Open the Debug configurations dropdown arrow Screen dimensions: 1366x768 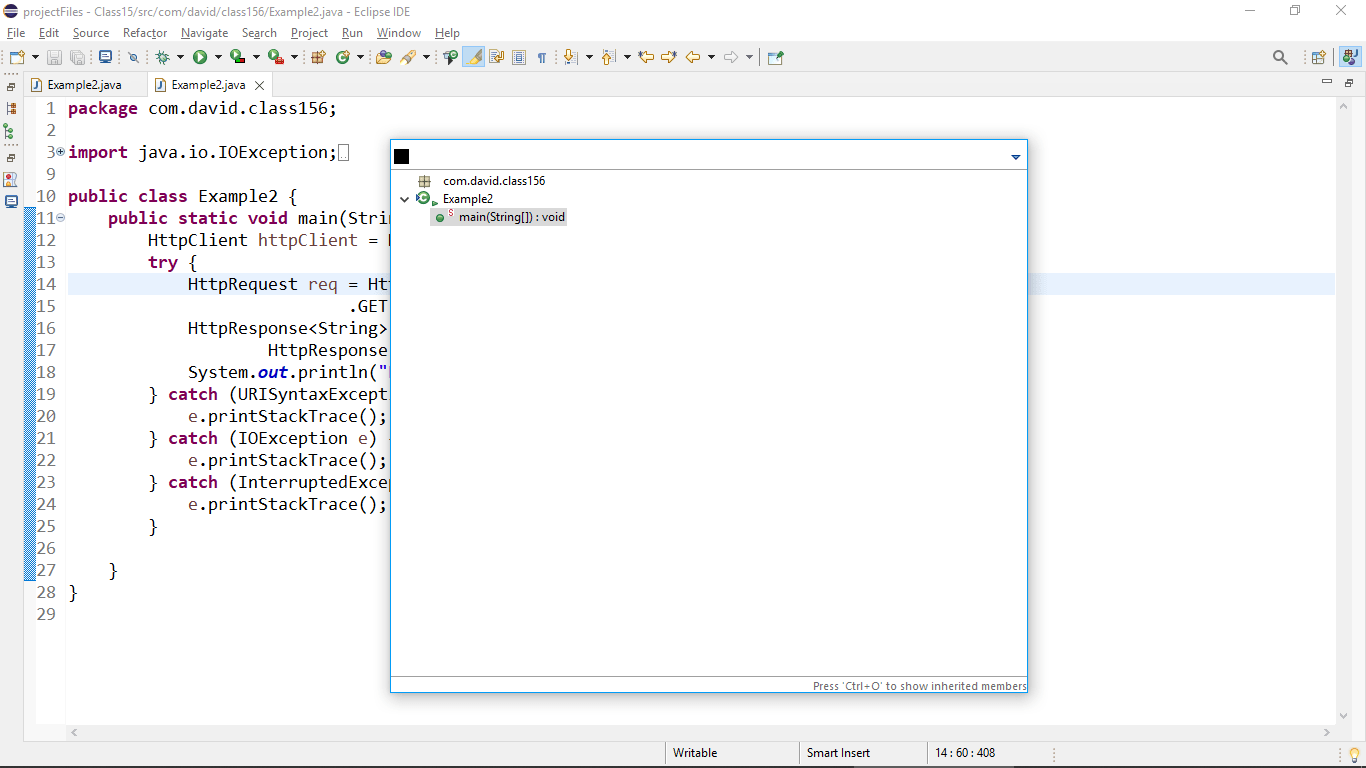[180, 57]
